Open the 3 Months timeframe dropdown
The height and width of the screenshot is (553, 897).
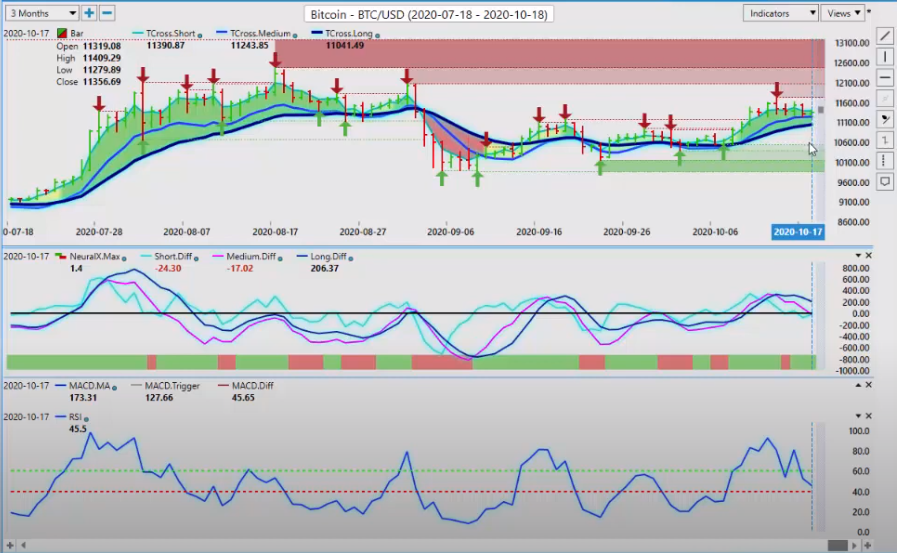point(42,13)
